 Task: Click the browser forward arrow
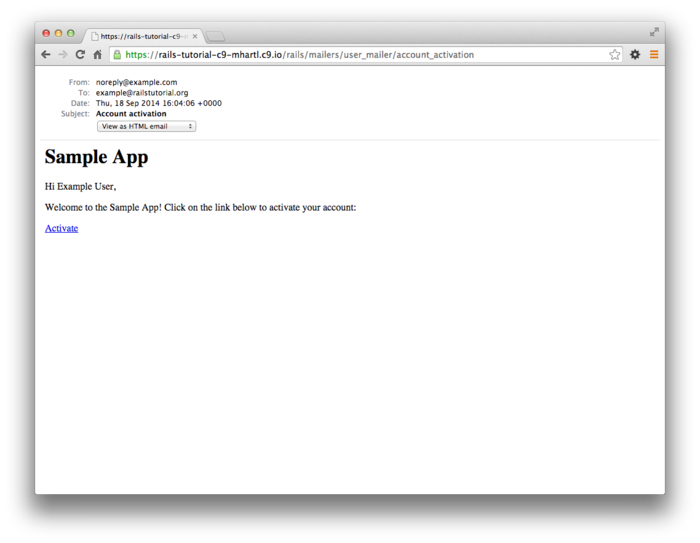tap(63, 54)
